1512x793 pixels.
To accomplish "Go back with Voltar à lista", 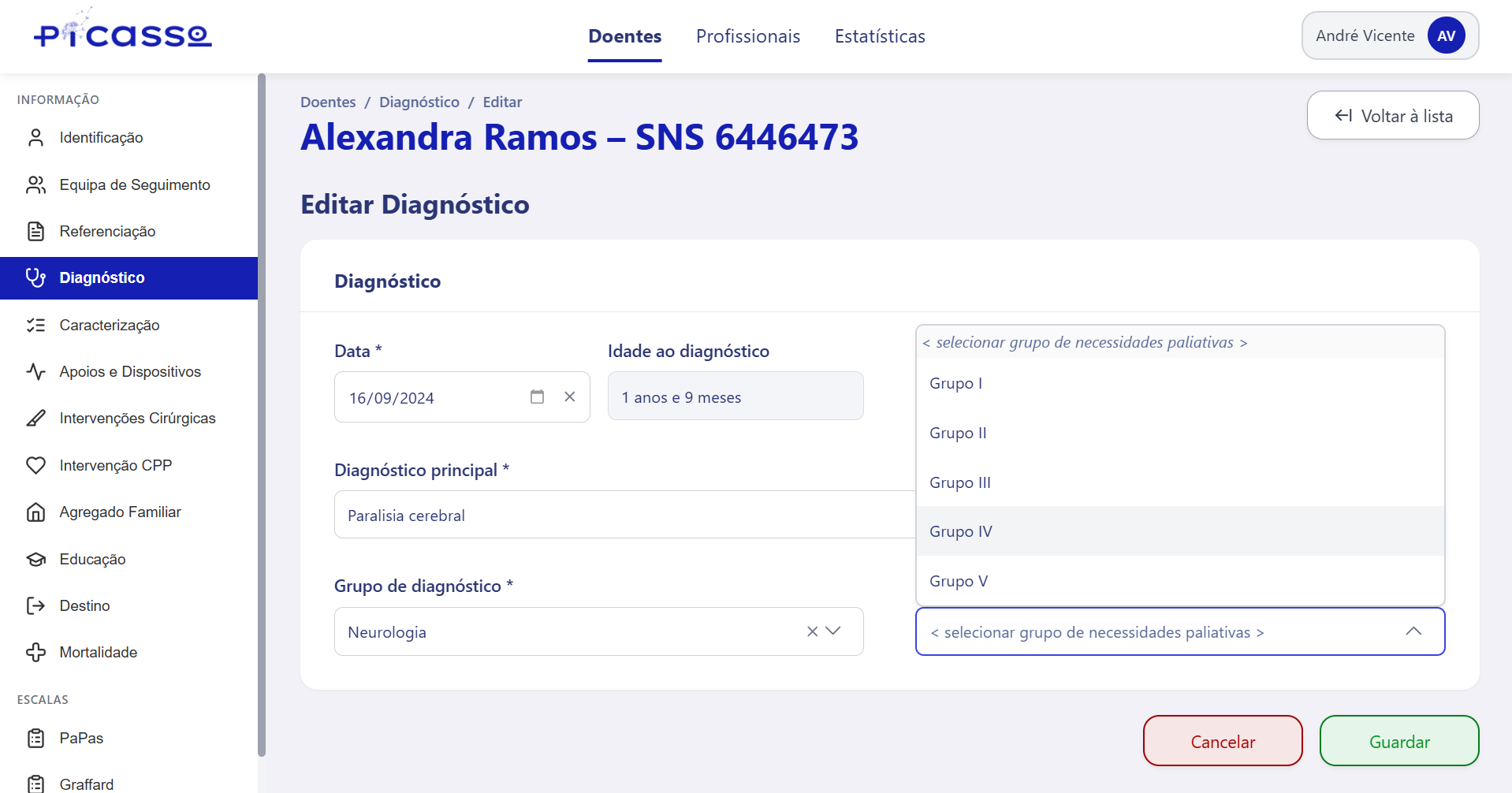I will 1392,116.
